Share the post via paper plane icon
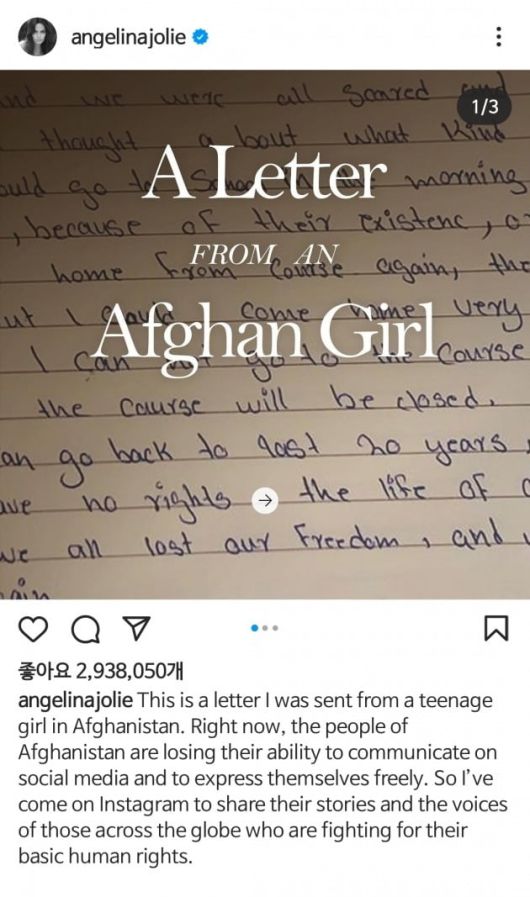 (137, 628)
